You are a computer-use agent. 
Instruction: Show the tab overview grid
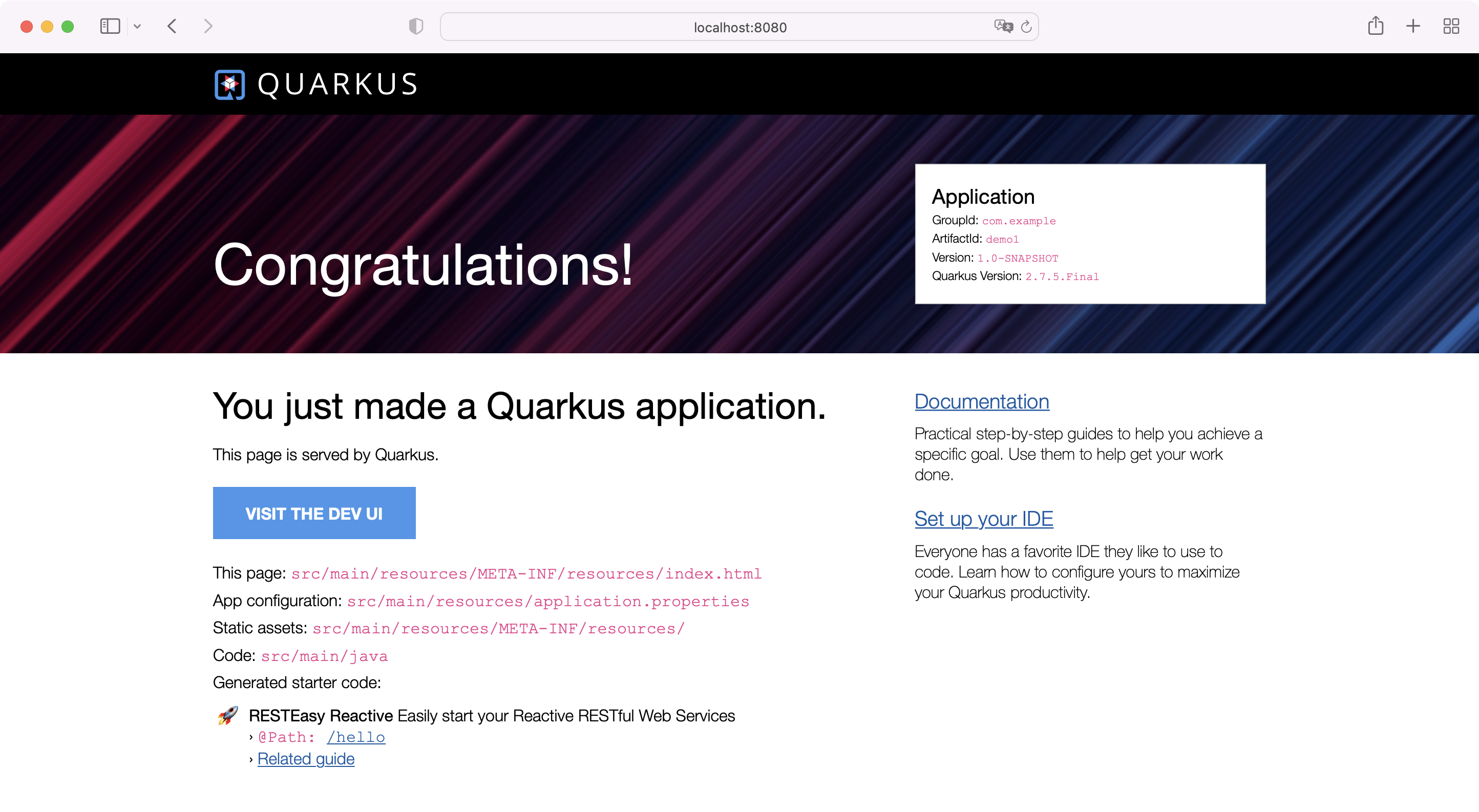click(x=1451, y=27)
